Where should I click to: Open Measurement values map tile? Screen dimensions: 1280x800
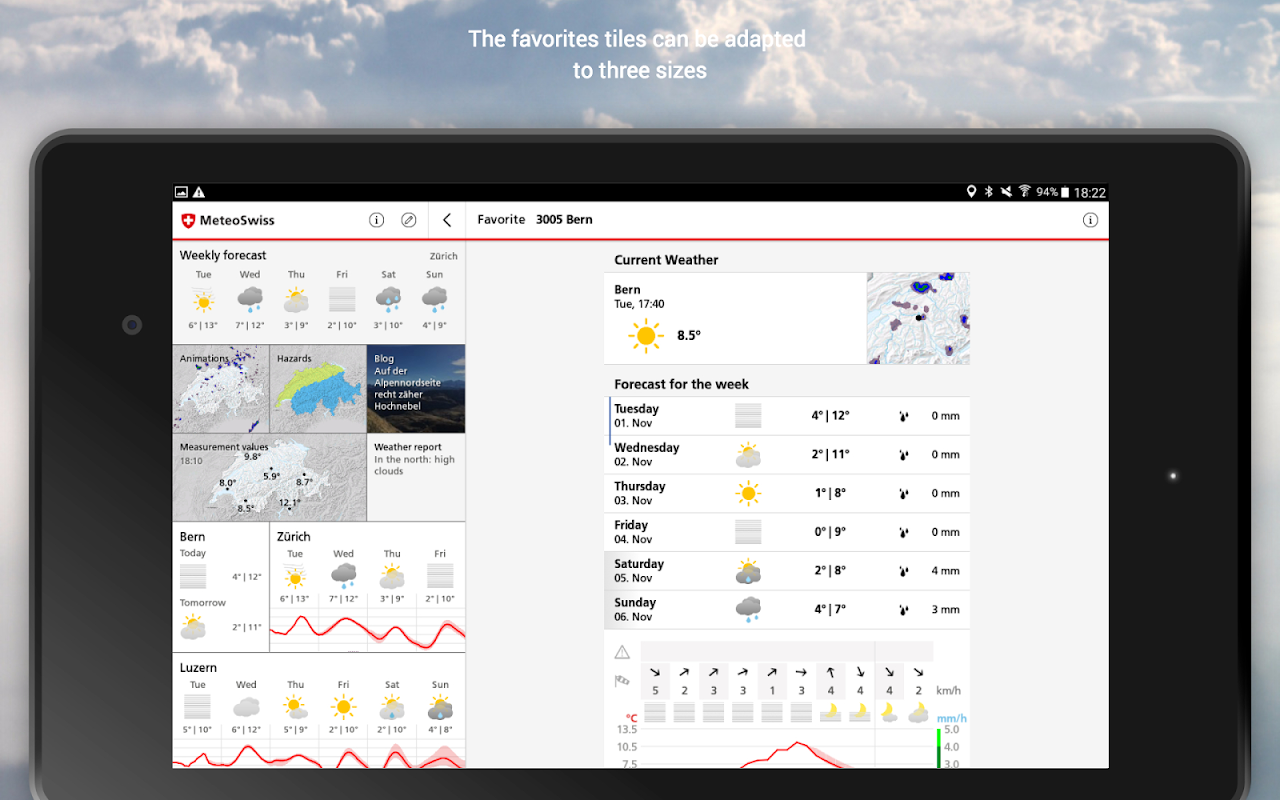(x=270, y=478)
